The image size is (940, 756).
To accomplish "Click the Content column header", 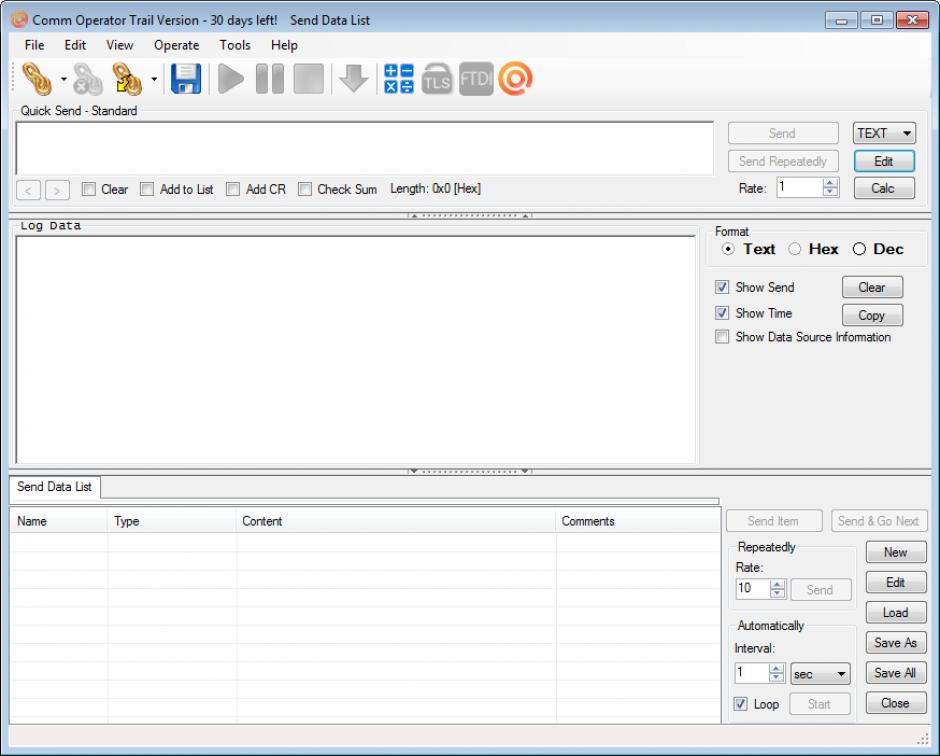I will (x=396, y=521).
